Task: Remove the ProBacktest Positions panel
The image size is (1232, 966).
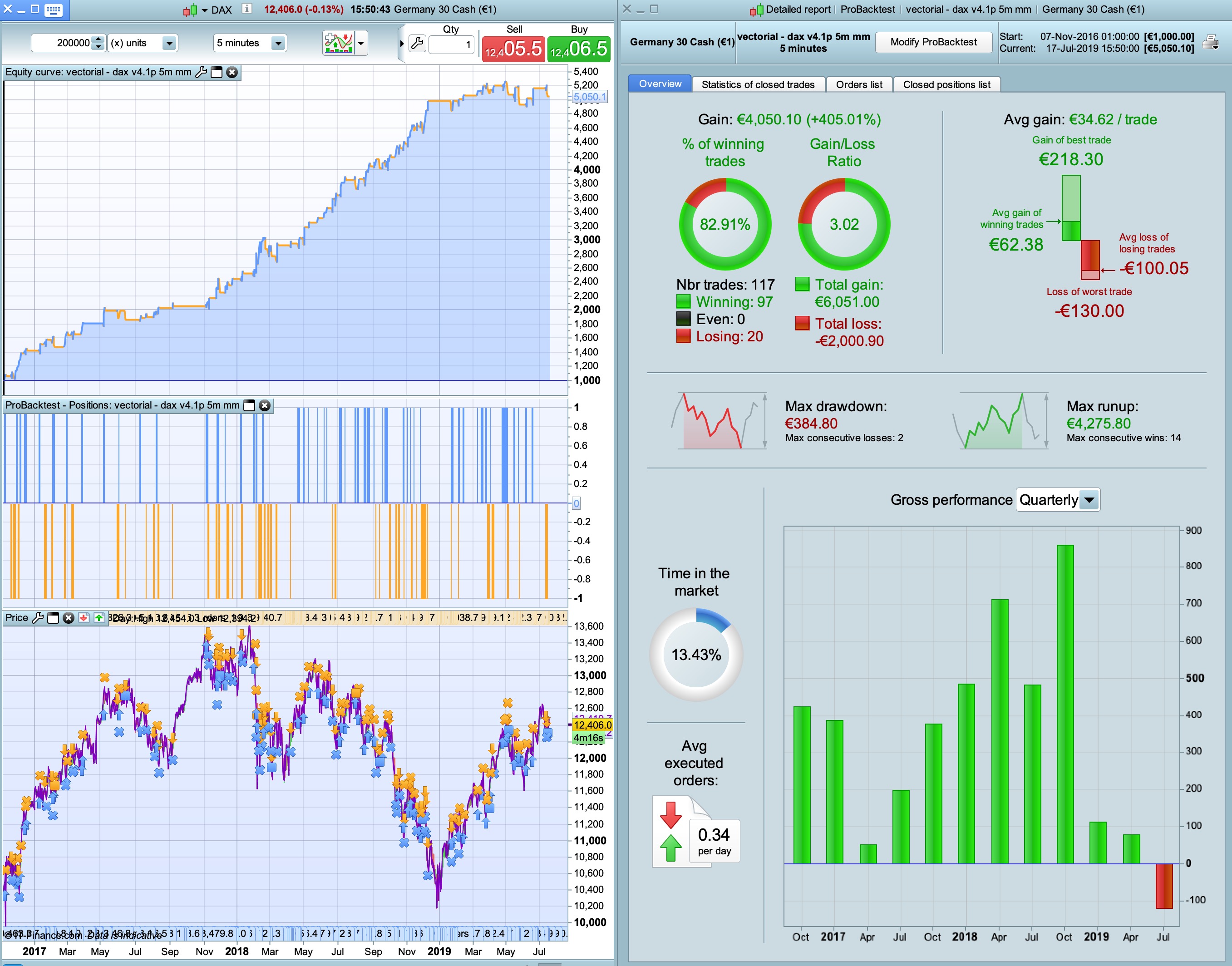Action: (x=265, y=405)
